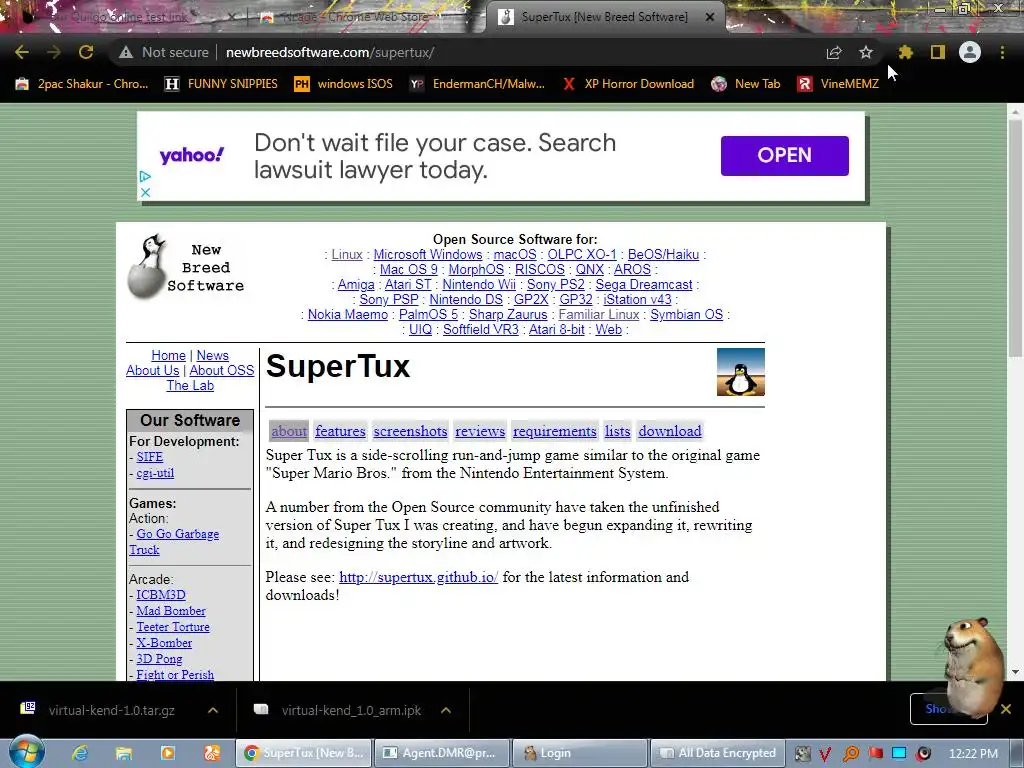Screen dimensions: 1024x768
Task: Open the Chrome profile avatar
Action: 970,52
